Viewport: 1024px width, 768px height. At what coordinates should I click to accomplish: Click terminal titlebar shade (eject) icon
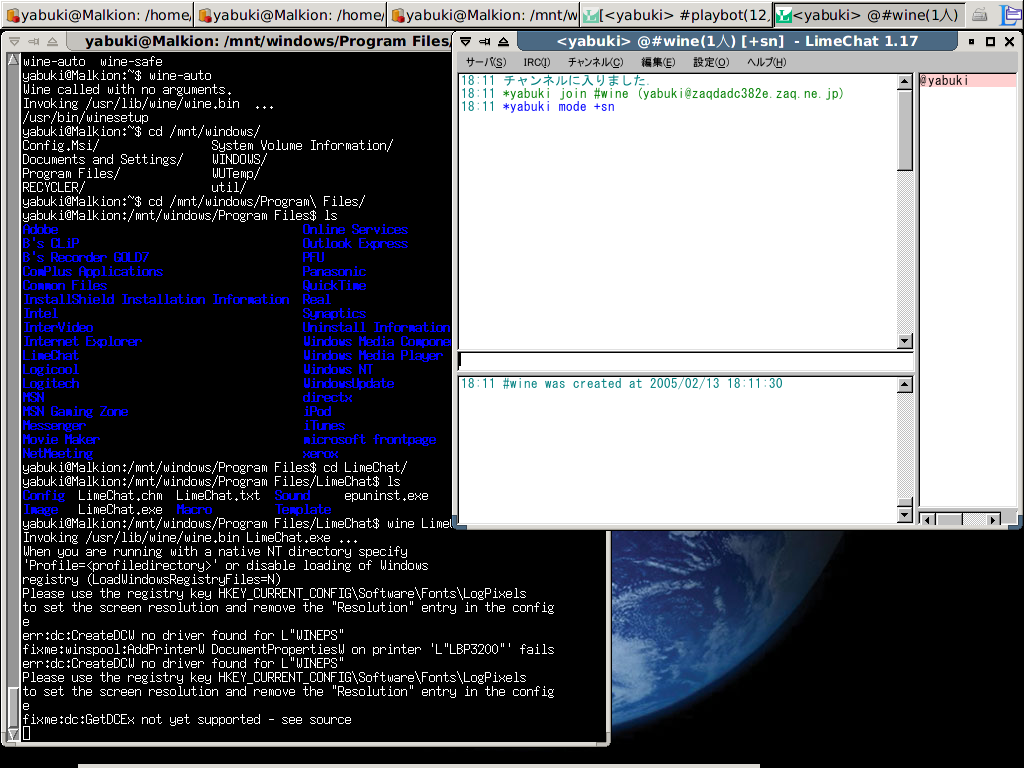pyautogui.click(x=53, y=41)
